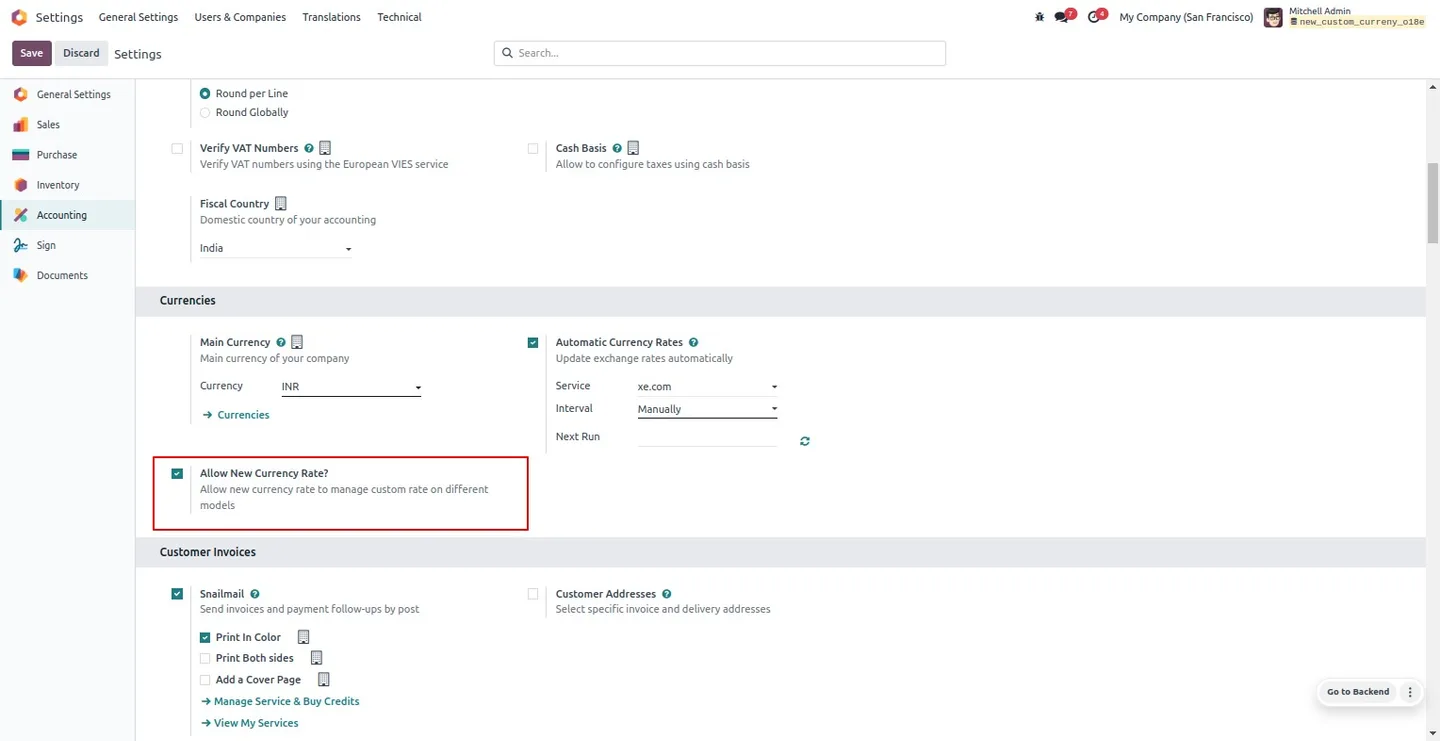Click help icon beside Verify VAT Numbers
The height and width of the screenshot is (741, 1440).
[309, 148]
